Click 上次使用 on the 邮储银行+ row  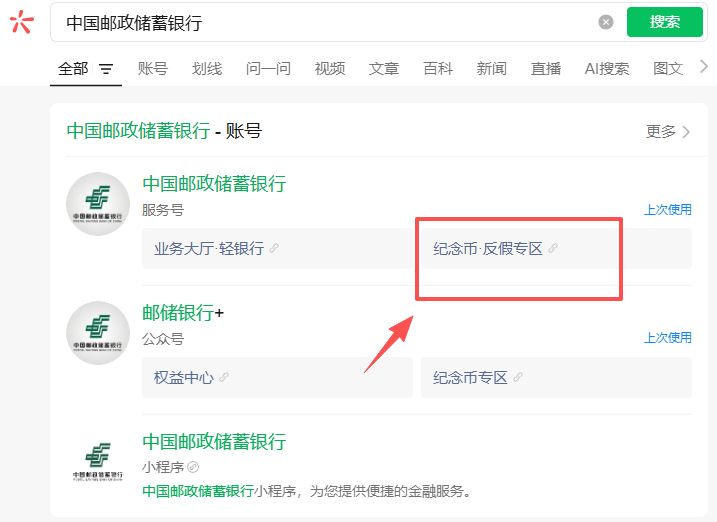coord(668,338)
